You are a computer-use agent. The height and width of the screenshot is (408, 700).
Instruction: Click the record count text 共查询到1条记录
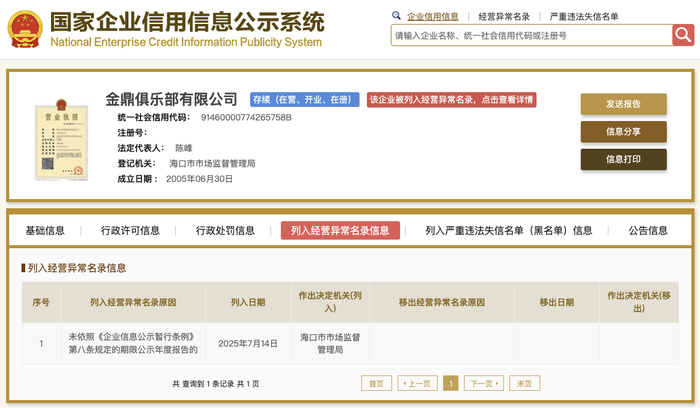pos(203,384)
